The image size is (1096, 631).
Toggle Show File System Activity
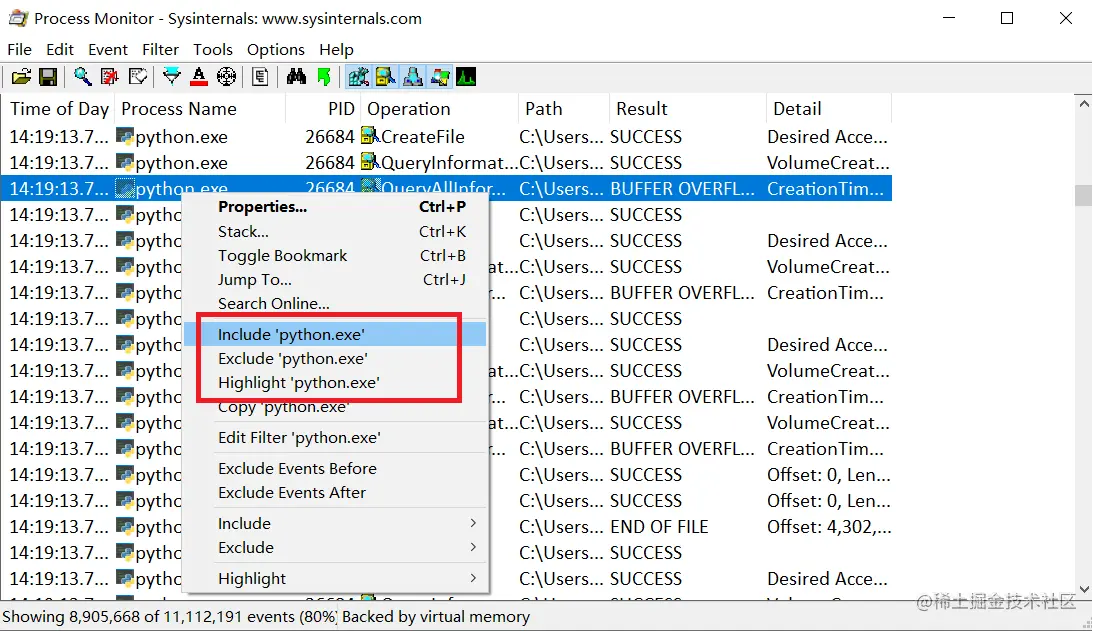point(386,77)
